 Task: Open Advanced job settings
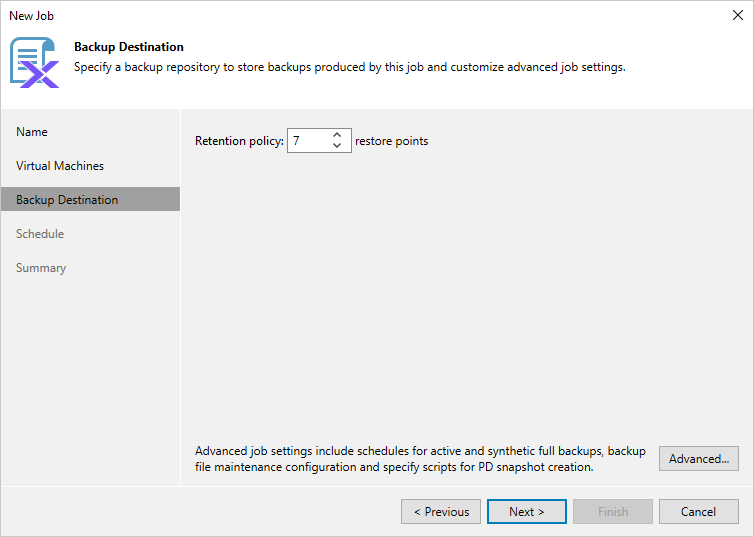[x=699, y=459]
